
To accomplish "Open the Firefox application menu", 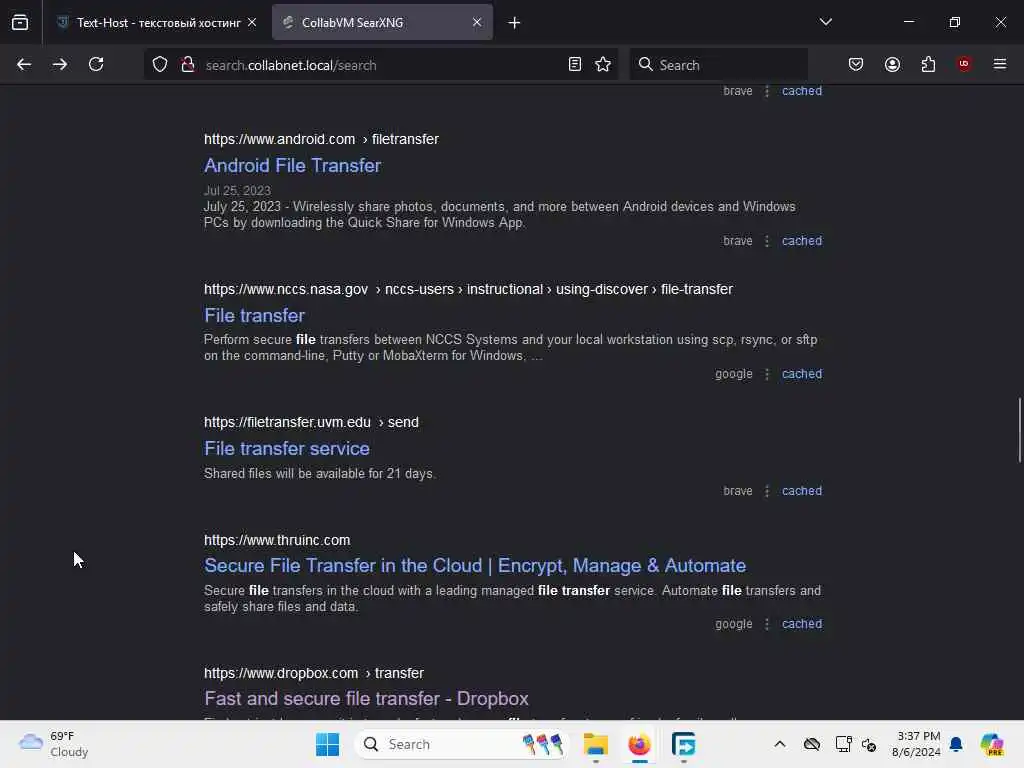I will 1000,64.
